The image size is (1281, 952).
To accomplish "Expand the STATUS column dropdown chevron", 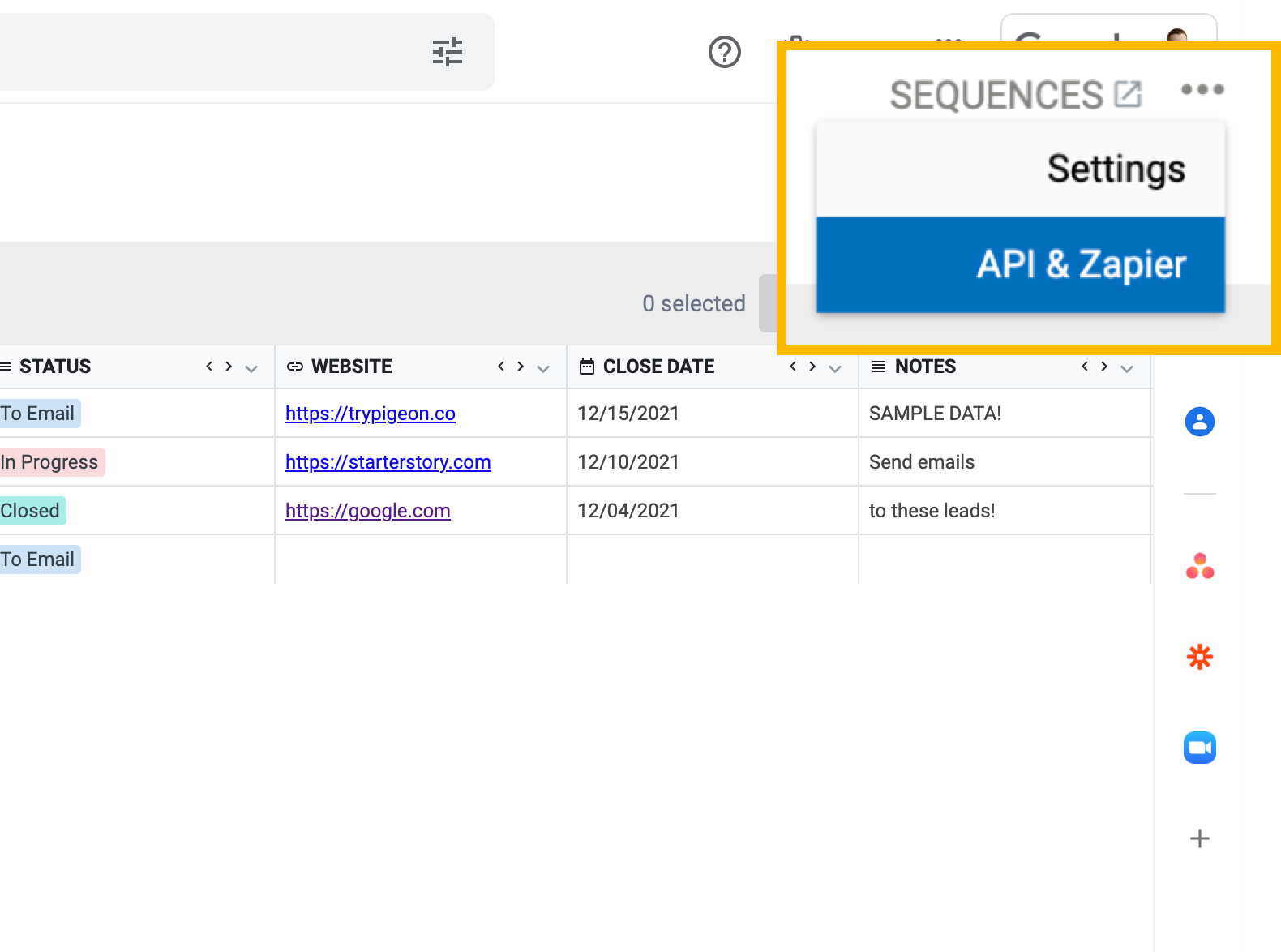I will (x=251, y=369).
